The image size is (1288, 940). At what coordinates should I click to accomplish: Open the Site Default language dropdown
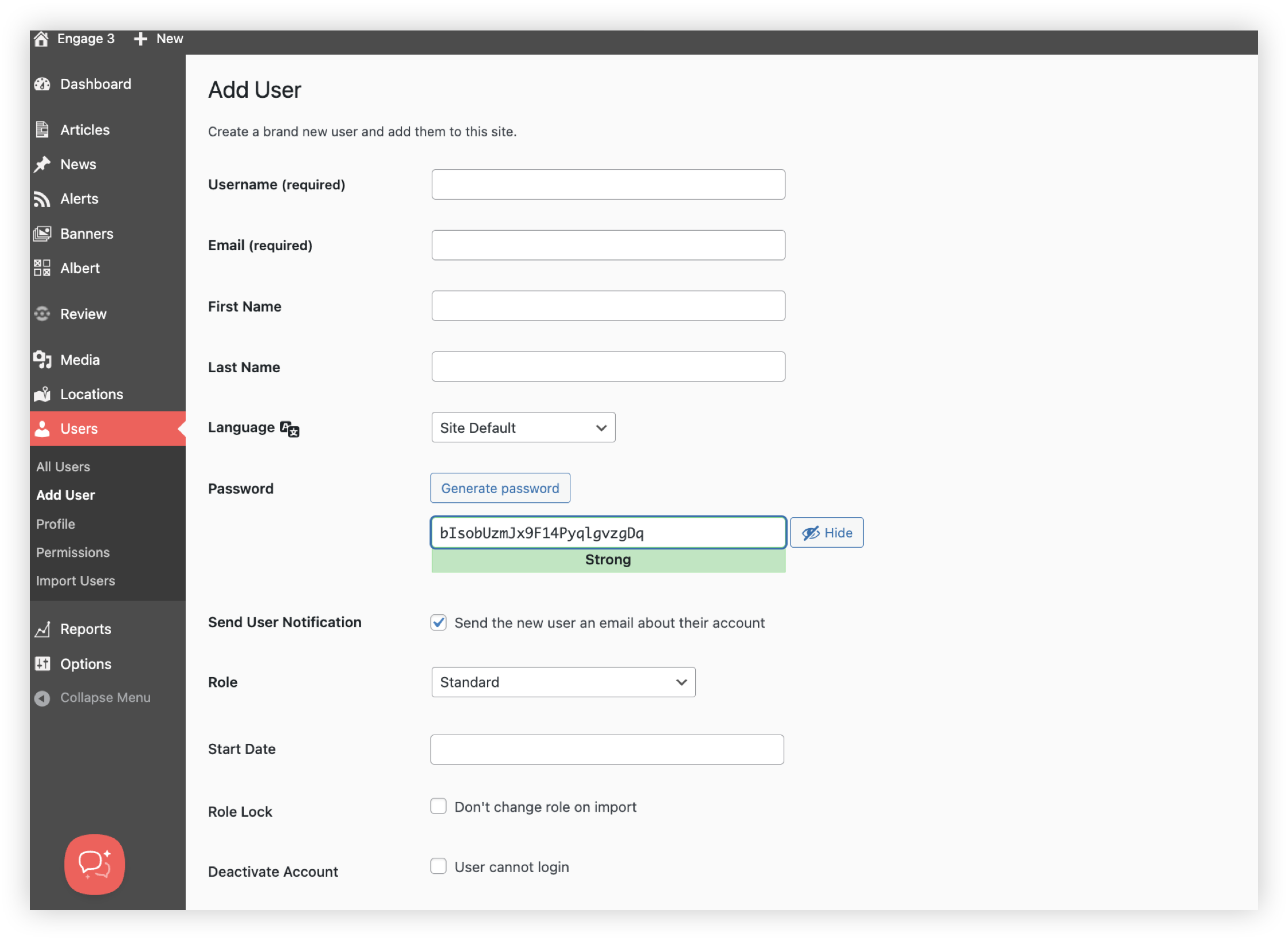(x=523, y=427)
